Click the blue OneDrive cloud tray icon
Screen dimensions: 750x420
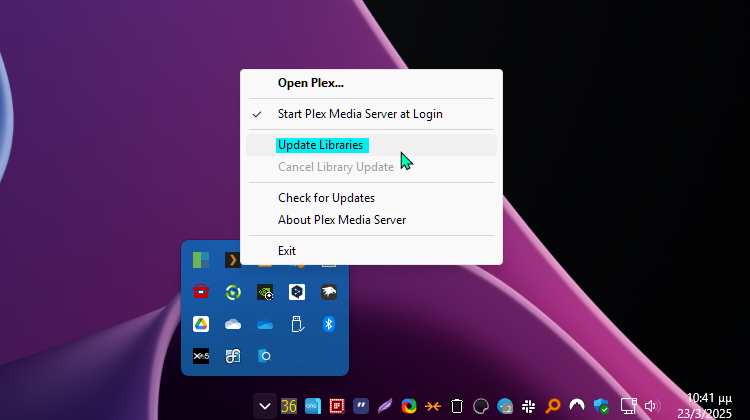(265, 324)
